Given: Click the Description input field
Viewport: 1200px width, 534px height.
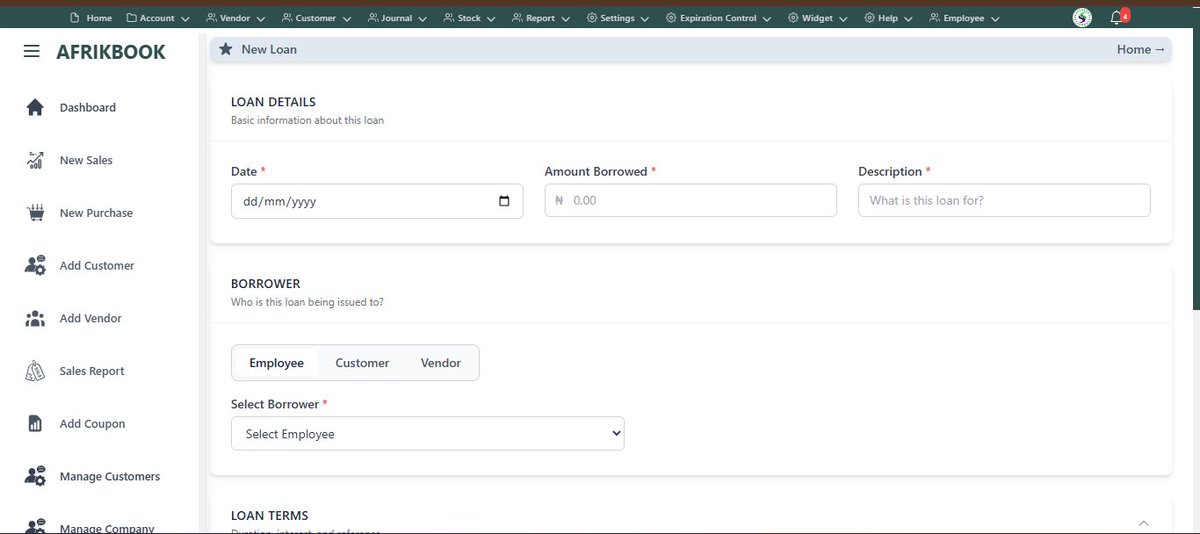Looking at the screenshot, I should tap(1004, 200).
